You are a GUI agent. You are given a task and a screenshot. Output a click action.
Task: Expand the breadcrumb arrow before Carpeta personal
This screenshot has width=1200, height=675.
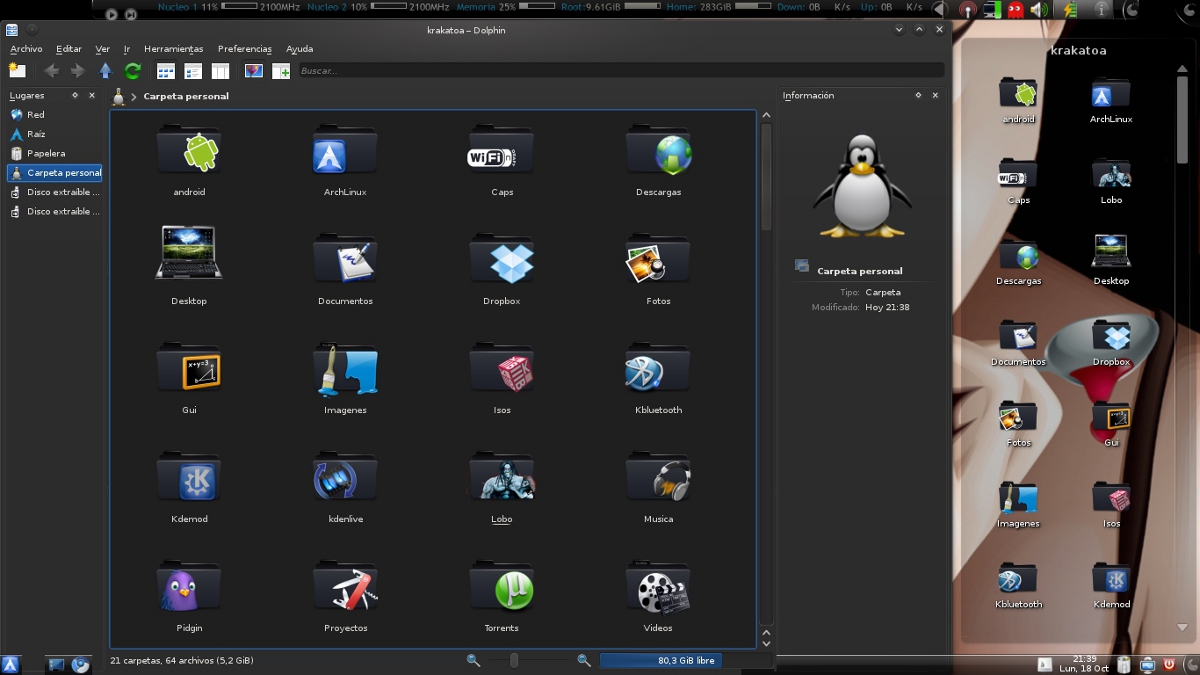click(134, 97)
